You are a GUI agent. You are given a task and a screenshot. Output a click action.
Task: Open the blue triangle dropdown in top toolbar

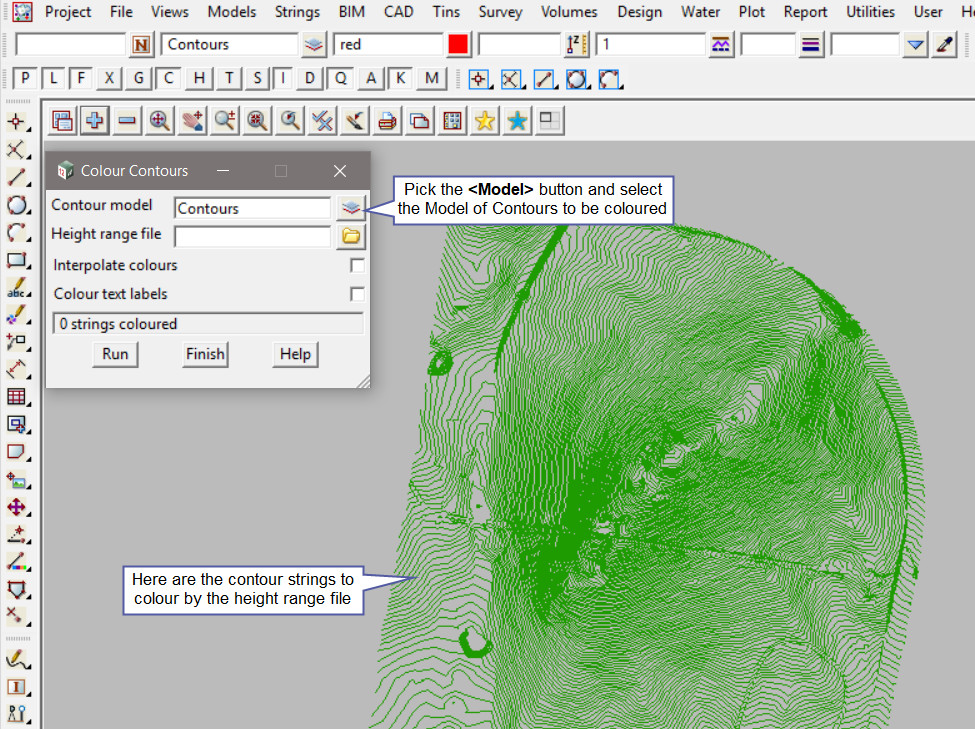point(915,45)
